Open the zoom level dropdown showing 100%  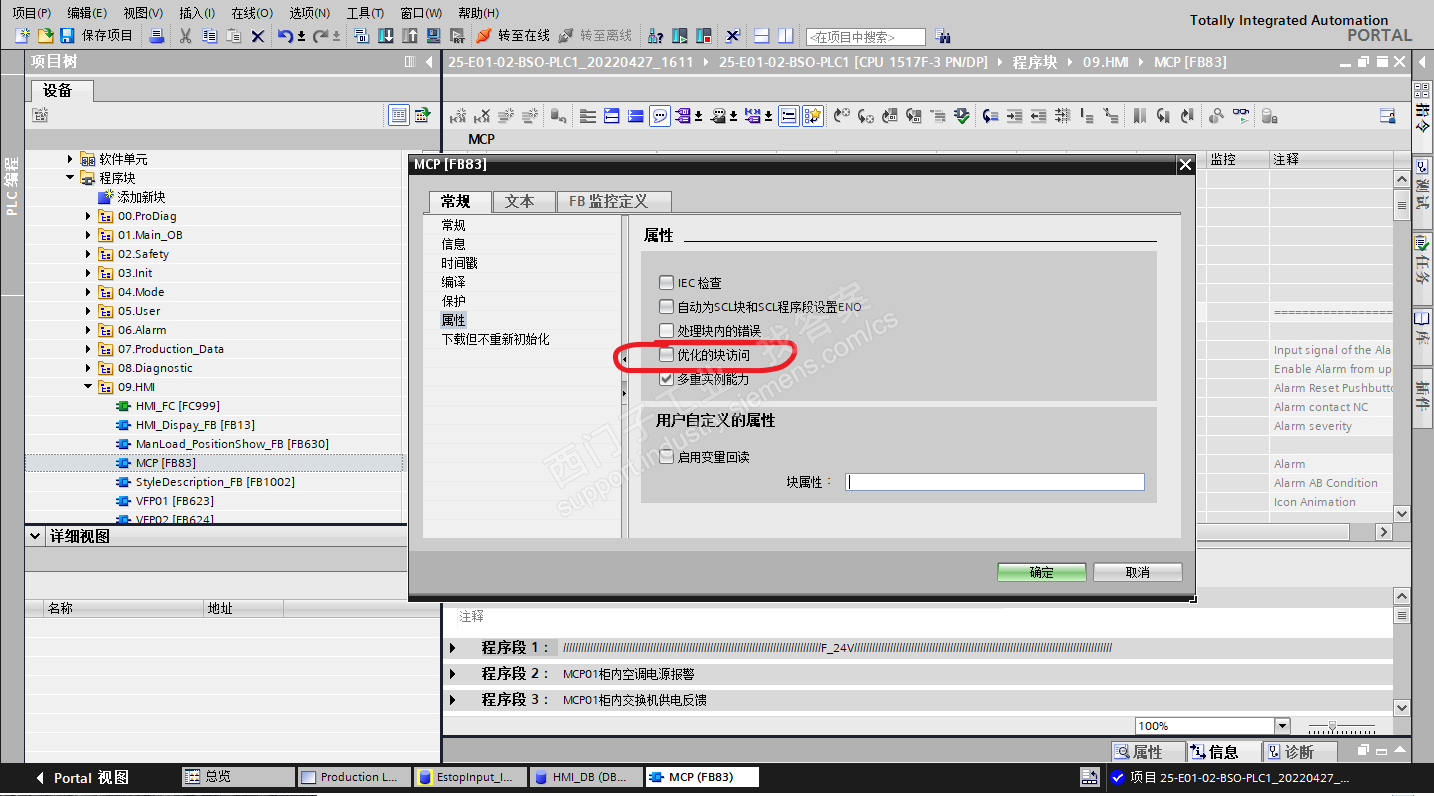1282,726
